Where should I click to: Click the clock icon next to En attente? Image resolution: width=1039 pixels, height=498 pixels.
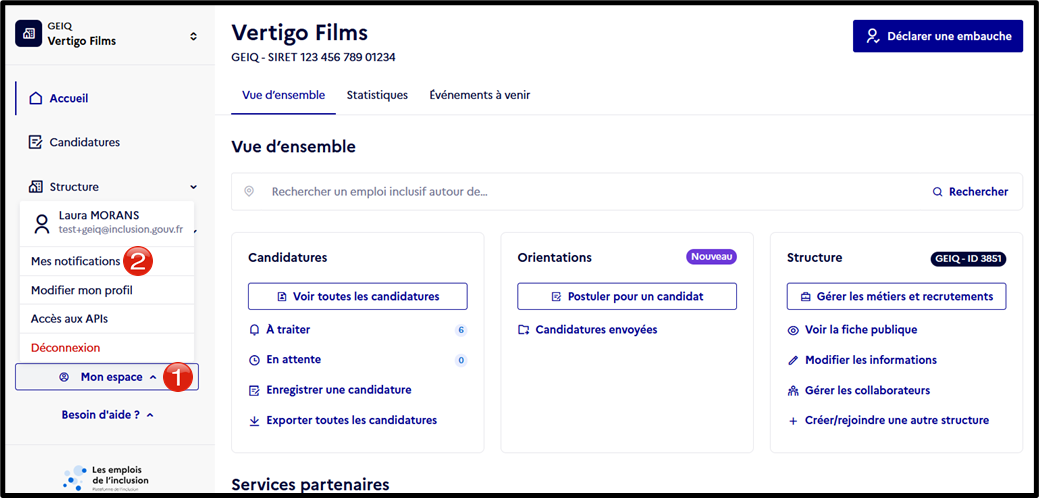click(254, 360)
